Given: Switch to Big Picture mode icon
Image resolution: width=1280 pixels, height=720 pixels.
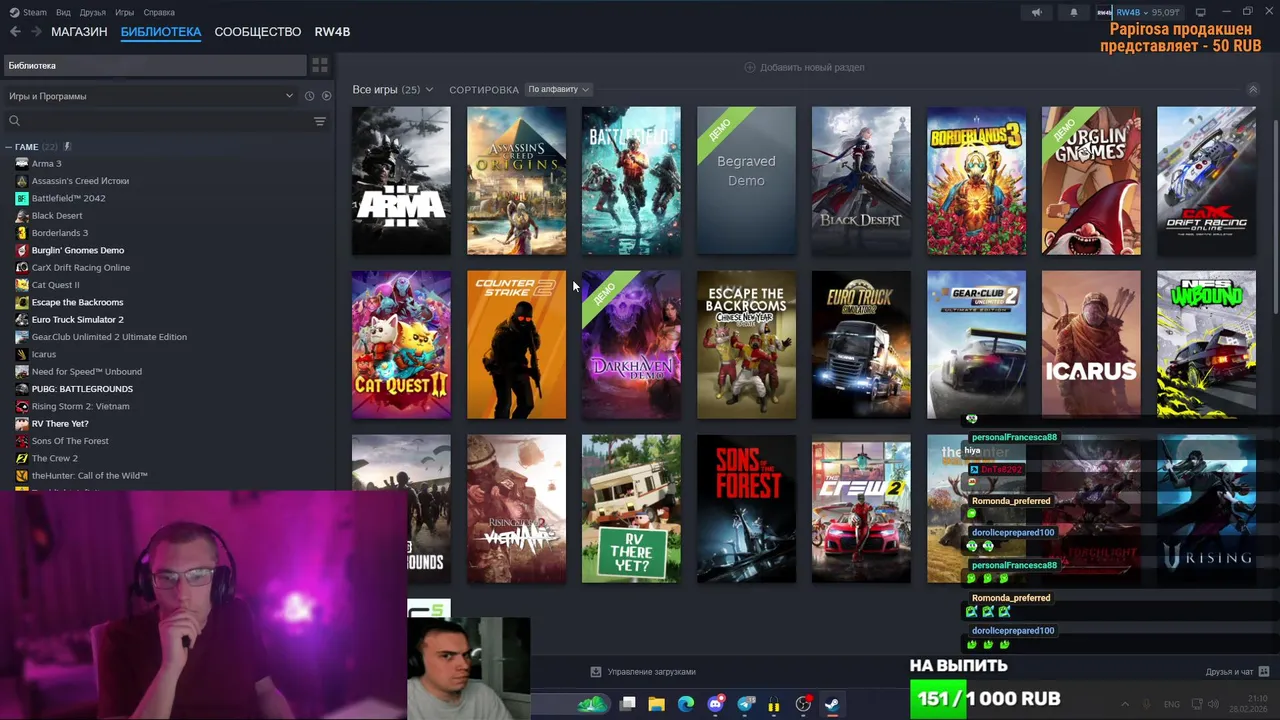Looking at the screenshot, I should click(x=1200, y=12).
